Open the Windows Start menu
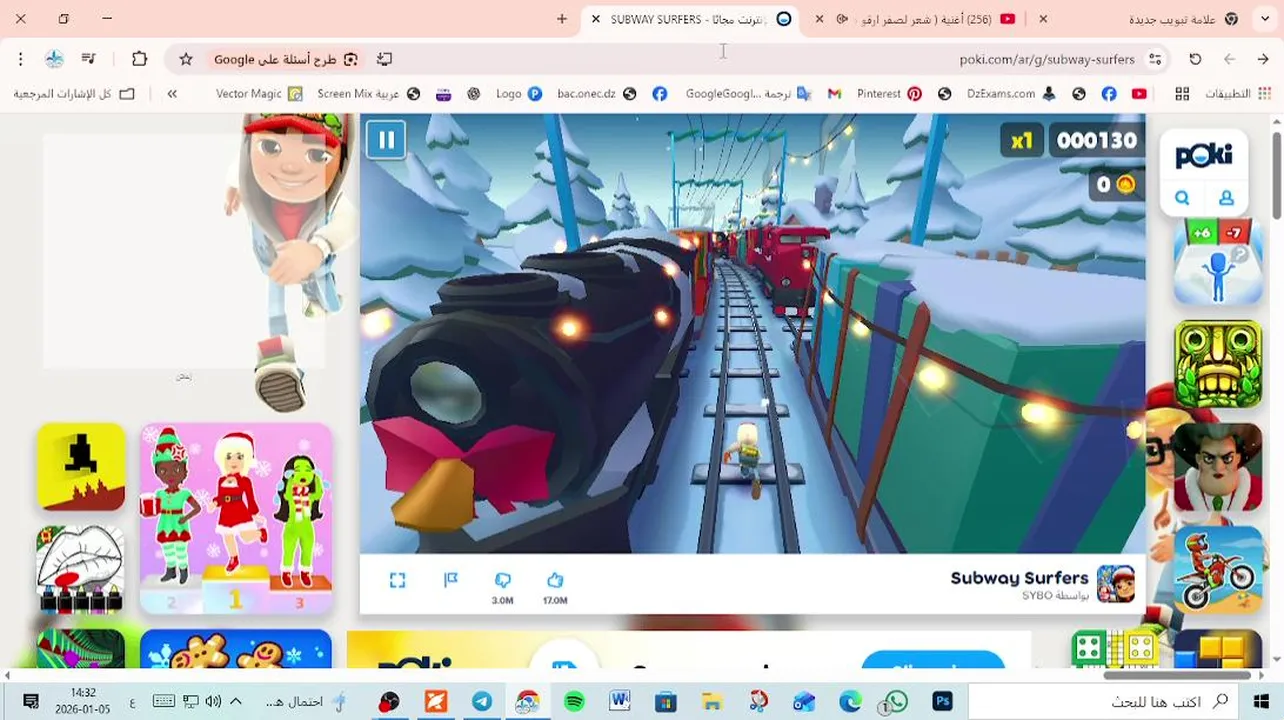Screen dimensions: 1284x720 pyautogui.click(x=1261, y=701)
